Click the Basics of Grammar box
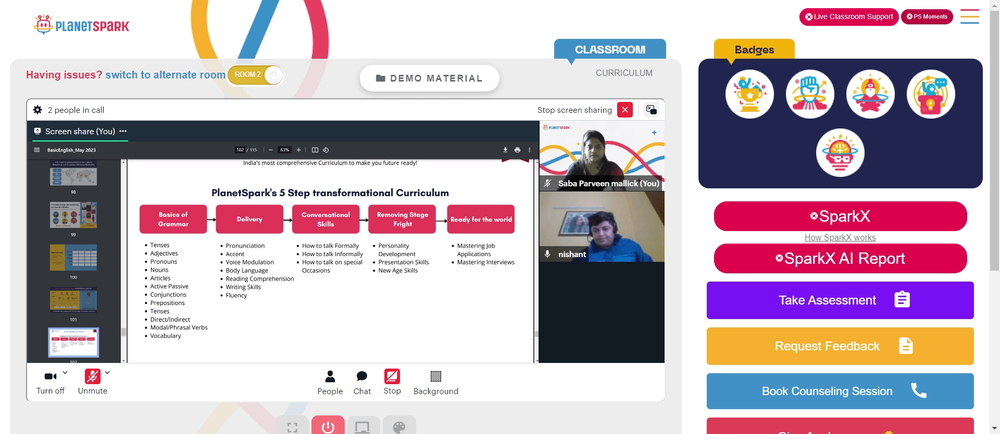Viewport: 1000px width, 434px height. [x=173, y=219]
